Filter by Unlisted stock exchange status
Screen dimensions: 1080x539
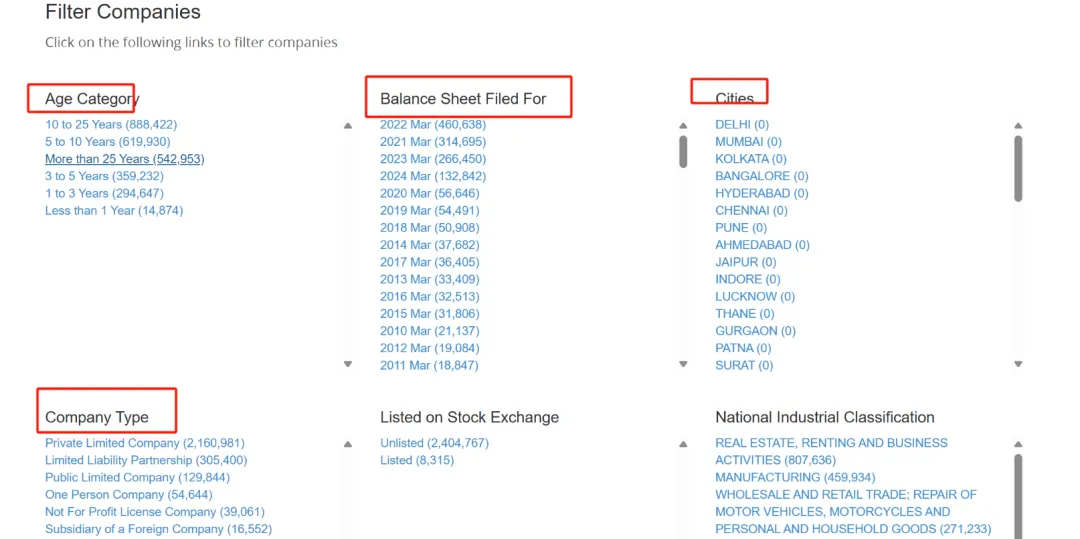coord(434,443)
